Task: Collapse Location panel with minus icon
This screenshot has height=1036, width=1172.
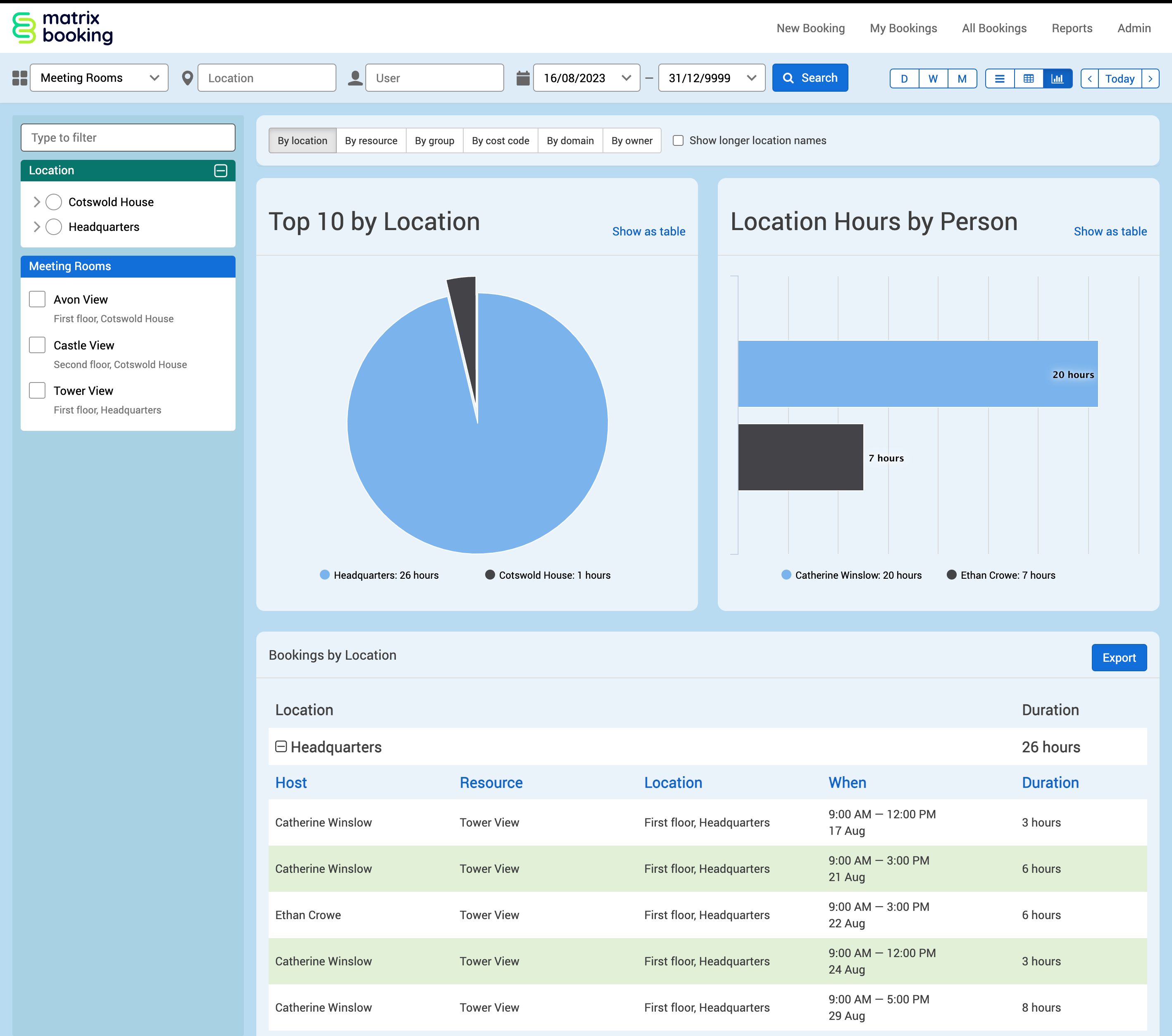Action: click(221, 171)
